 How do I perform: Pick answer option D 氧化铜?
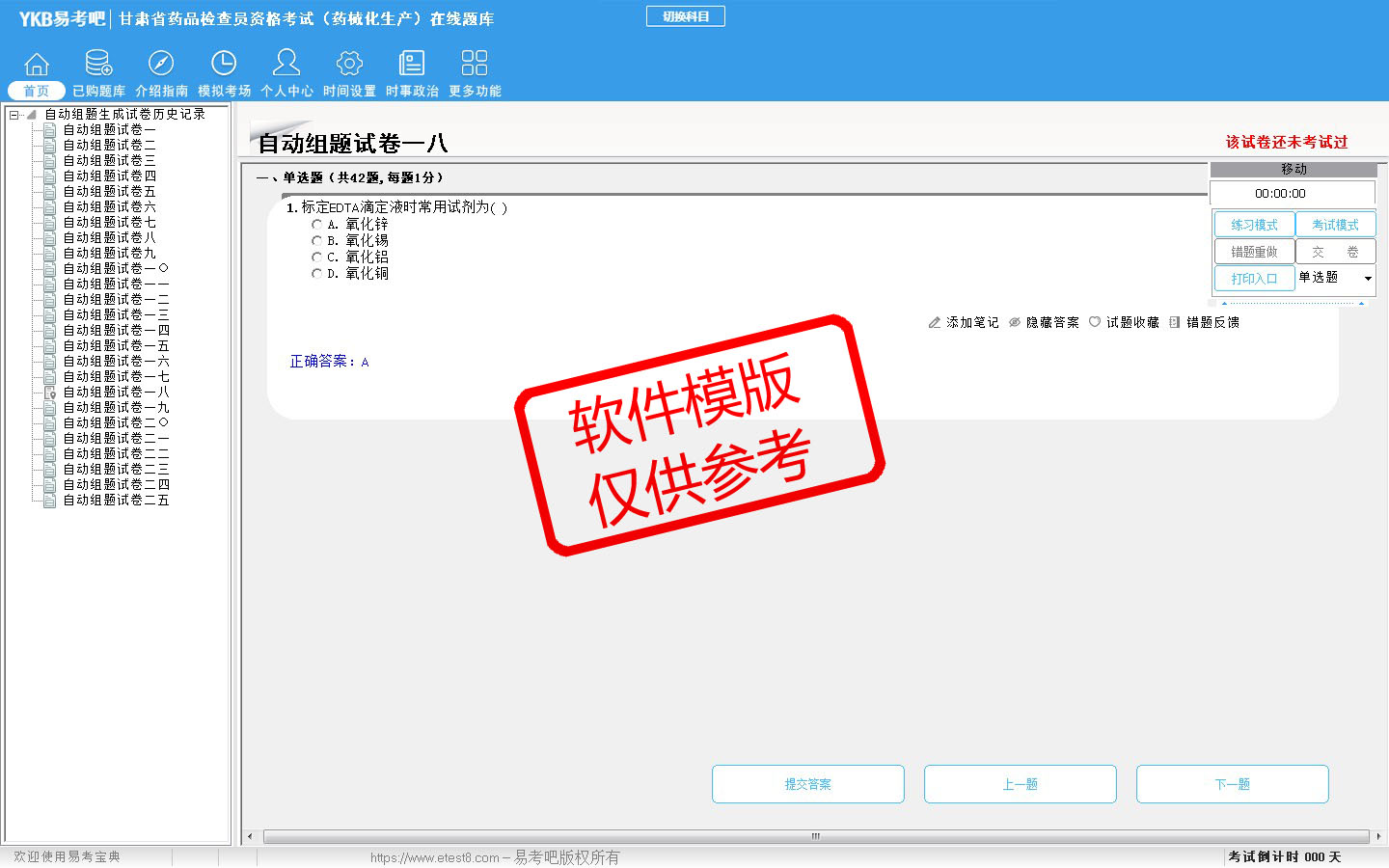[316, 274]
